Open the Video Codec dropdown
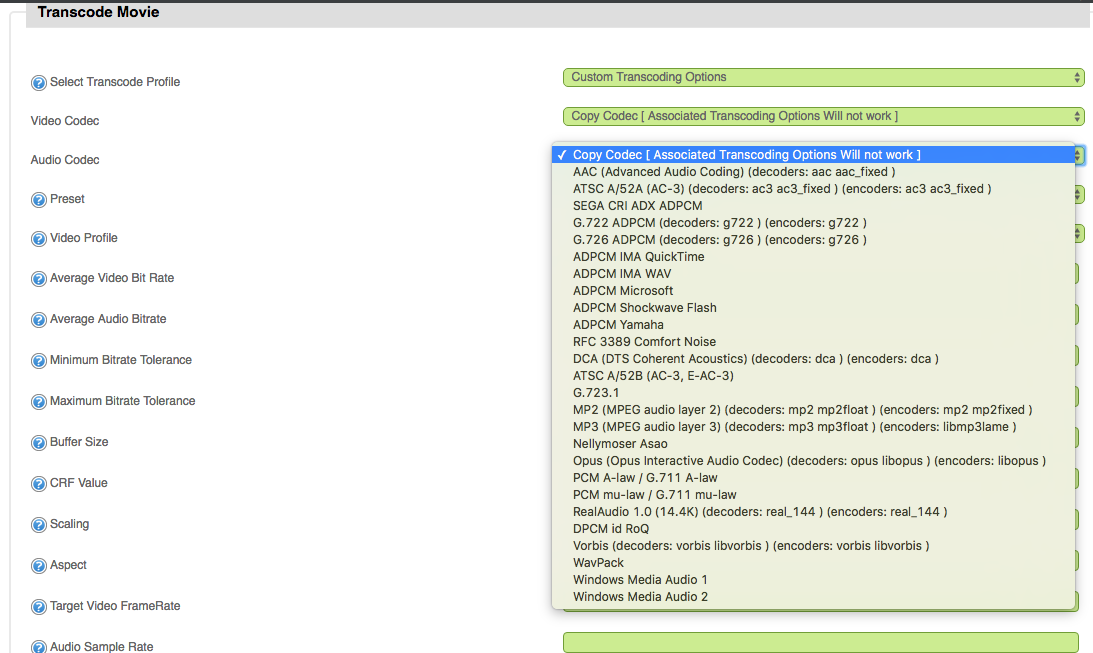 click(x=823, y=116)
